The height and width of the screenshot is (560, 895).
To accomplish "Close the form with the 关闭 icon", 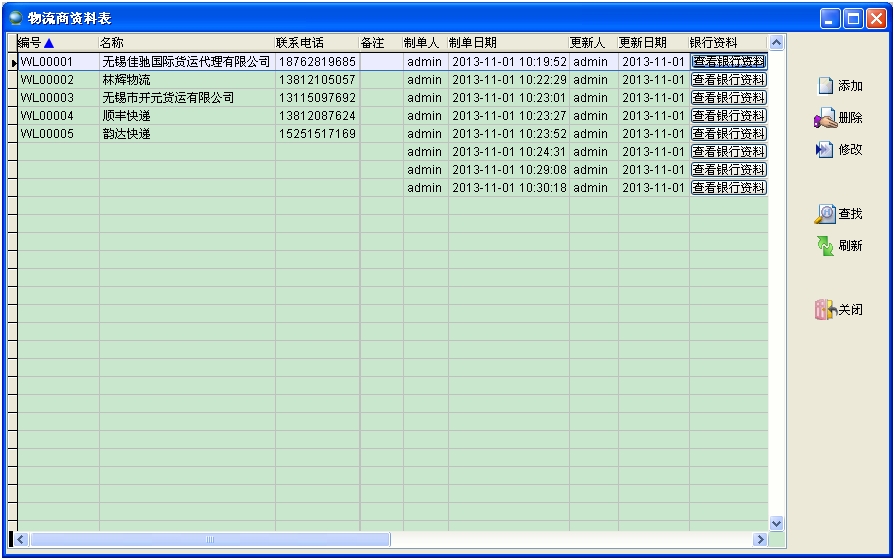I will click(825, 310).
